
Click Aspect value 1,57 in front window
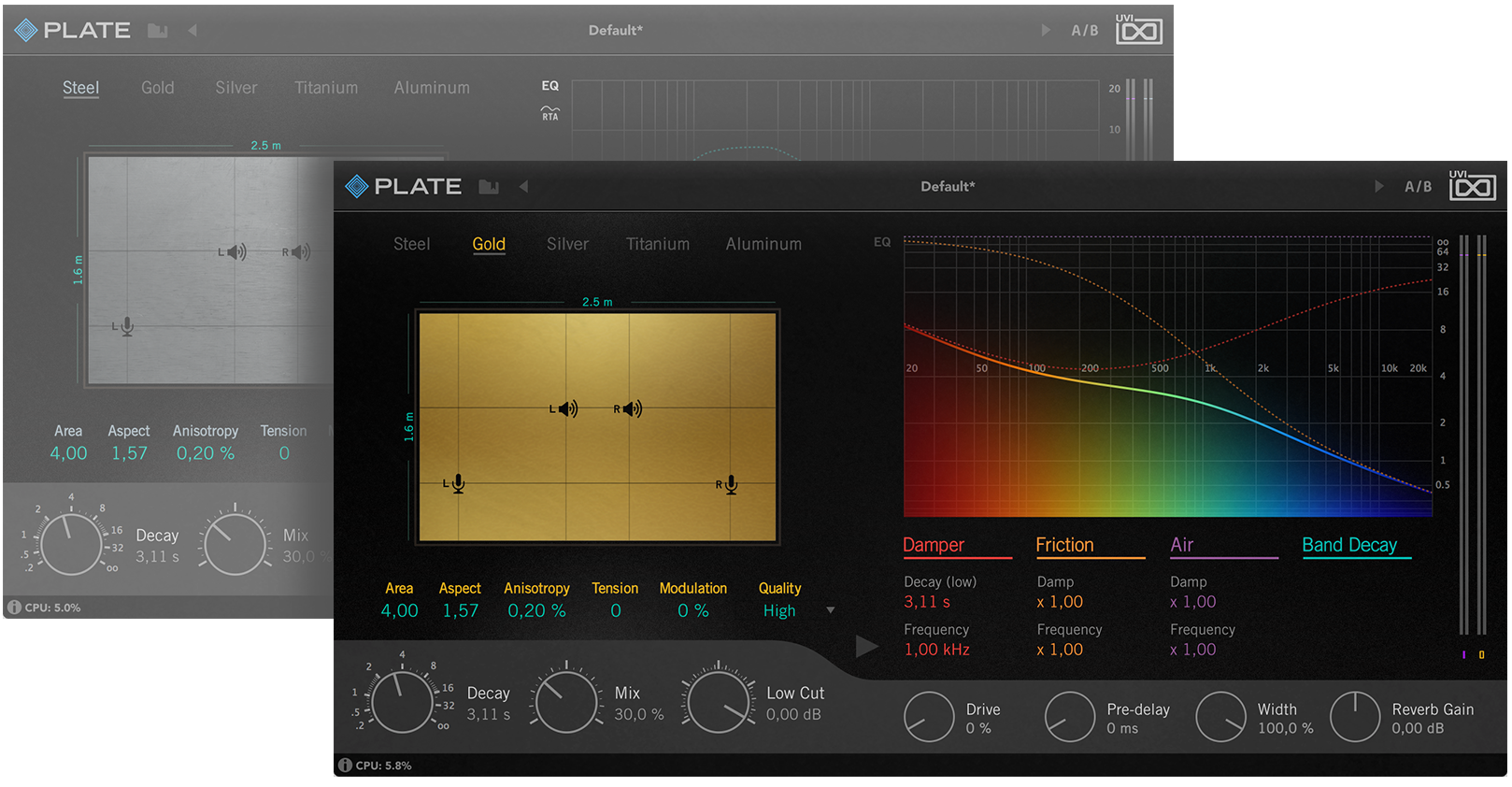pos(461,611)
